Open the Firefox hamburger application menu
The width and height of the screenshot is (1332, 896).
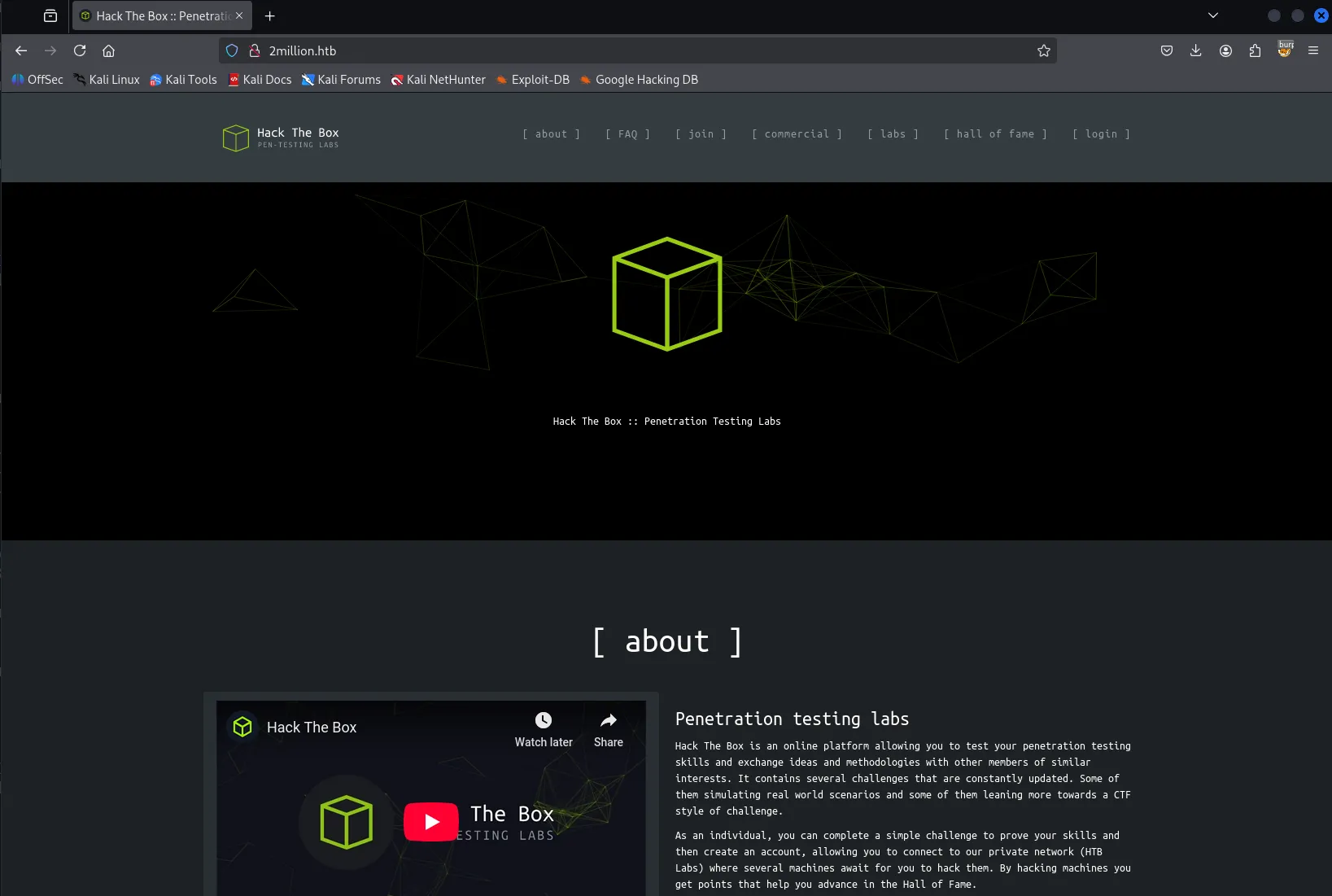[1312, 50]
